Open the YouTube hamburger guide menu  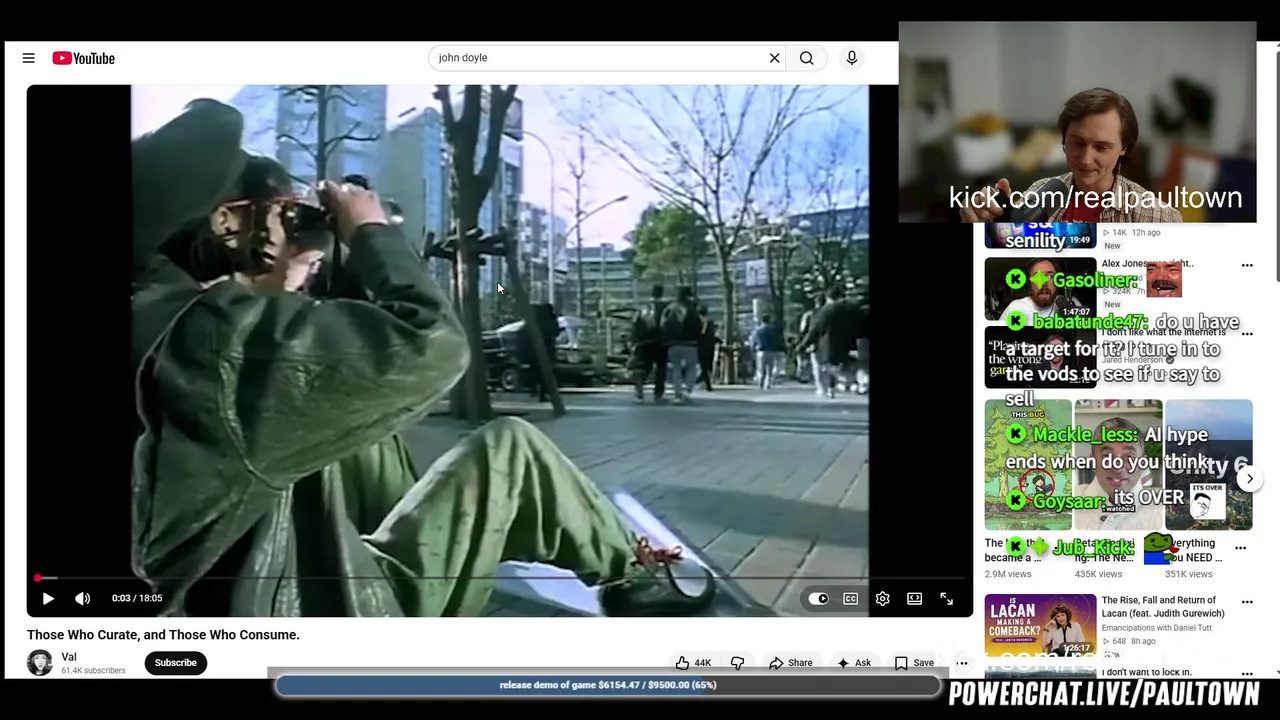[x=29, y=58]
